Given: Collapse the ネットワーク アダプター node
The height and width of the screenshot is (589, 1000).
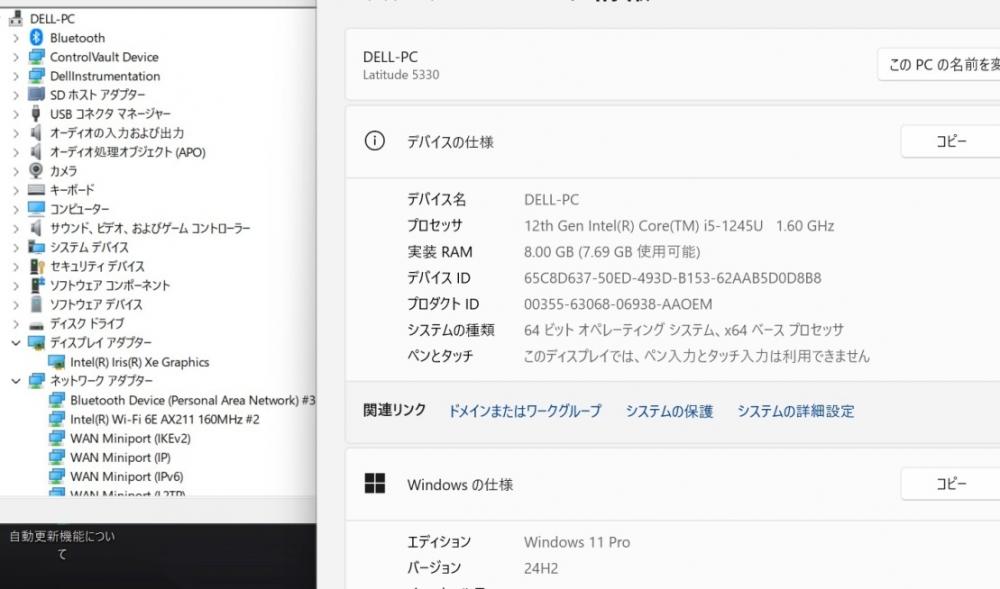Looking at the screenshot, I should (16, 381).
